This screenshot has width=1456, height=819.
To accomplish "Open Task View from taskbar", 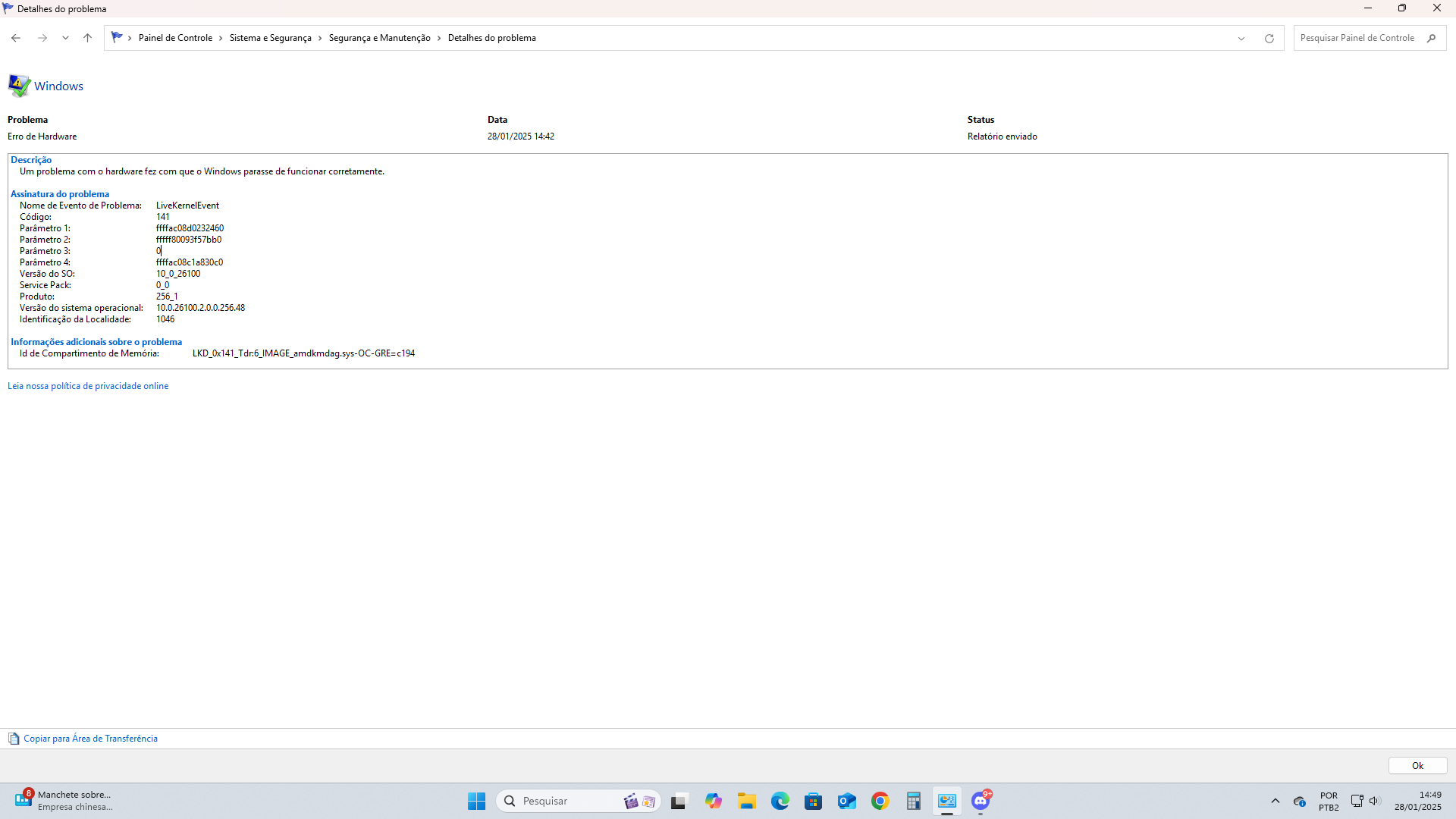I will click(679, 801).
